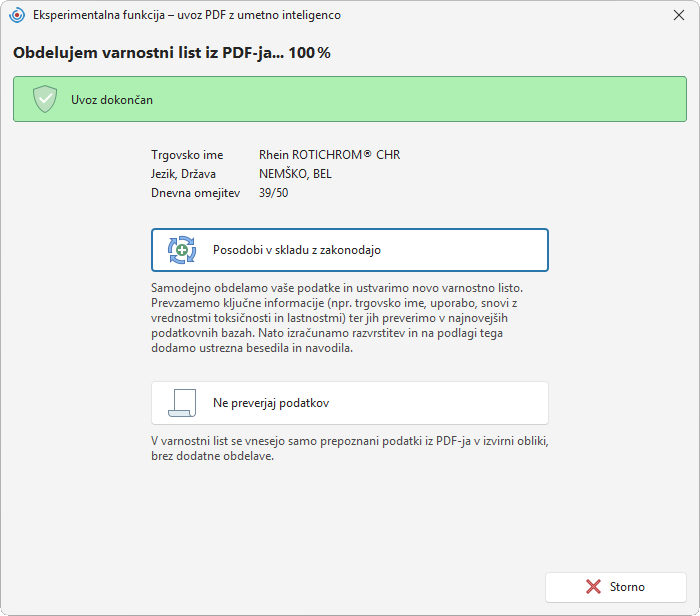Click the paragraph starting 'Samodejno obdelamo vaše podatke'
Viewport: 700px width, 616px height.
(x=337, y=318)
